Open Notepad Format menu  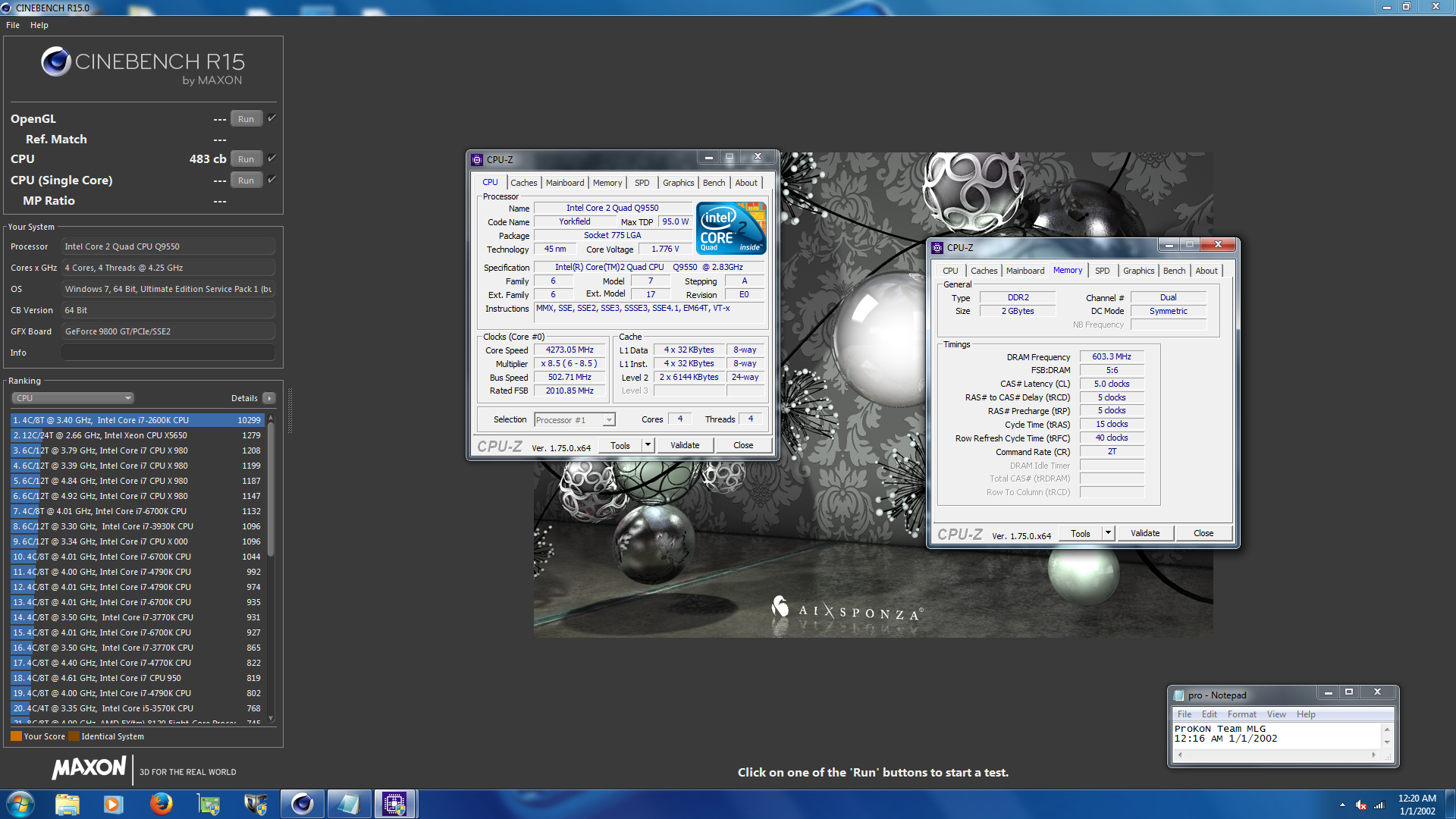coord(1242,714)
